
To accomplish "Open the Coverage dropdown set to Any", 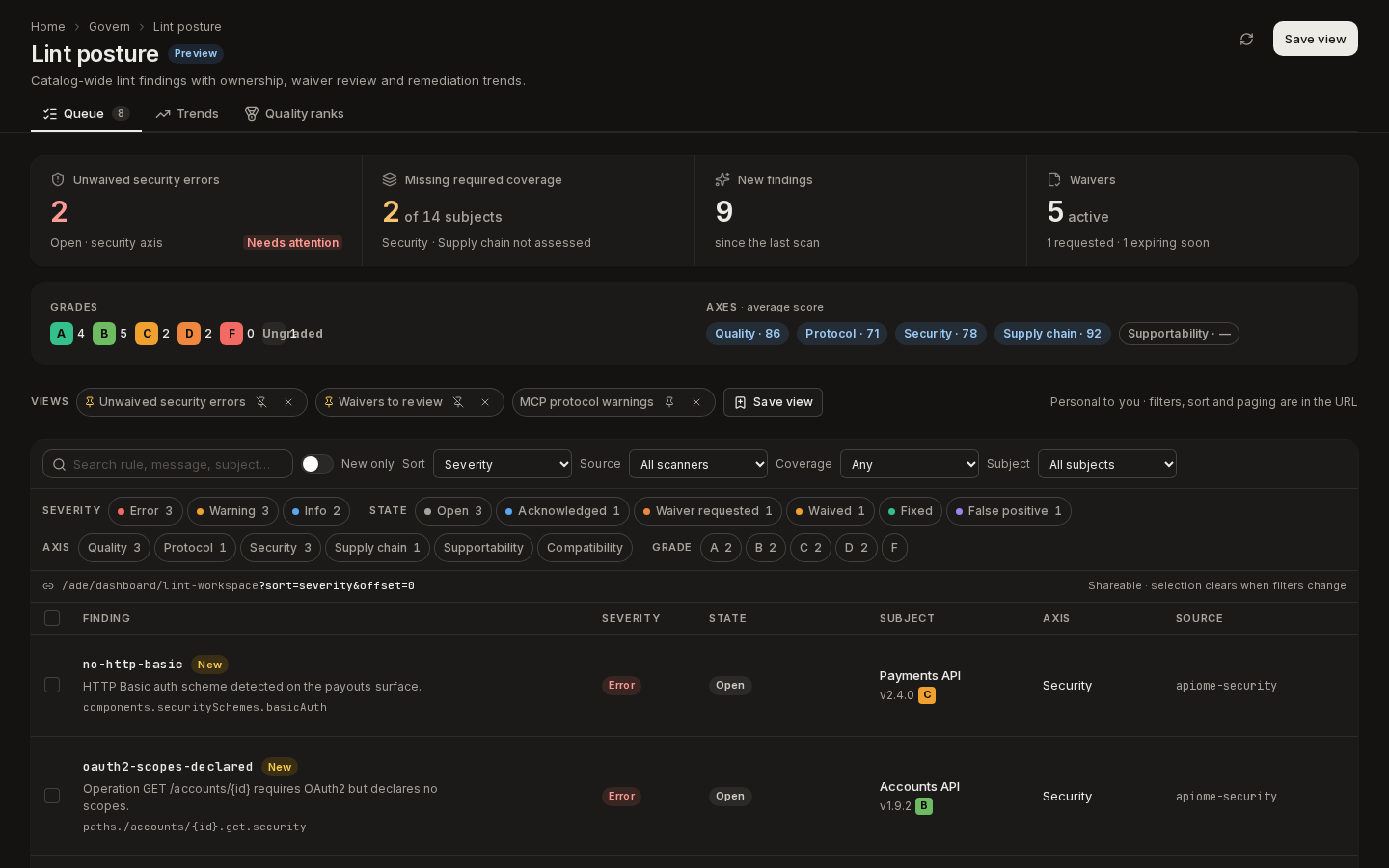I will [910, 464].
